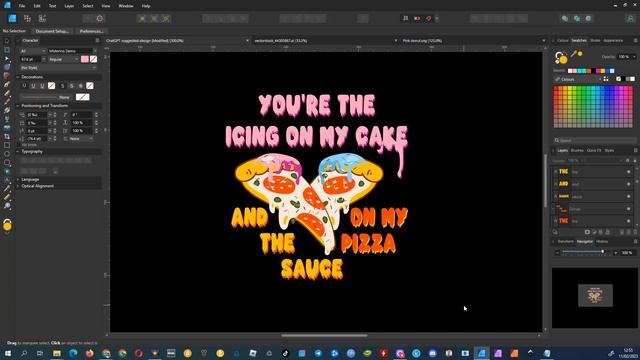The width and height of the screenshot is (640, 360).
Task: Select the Artboard tool
Action: [7, 50]
